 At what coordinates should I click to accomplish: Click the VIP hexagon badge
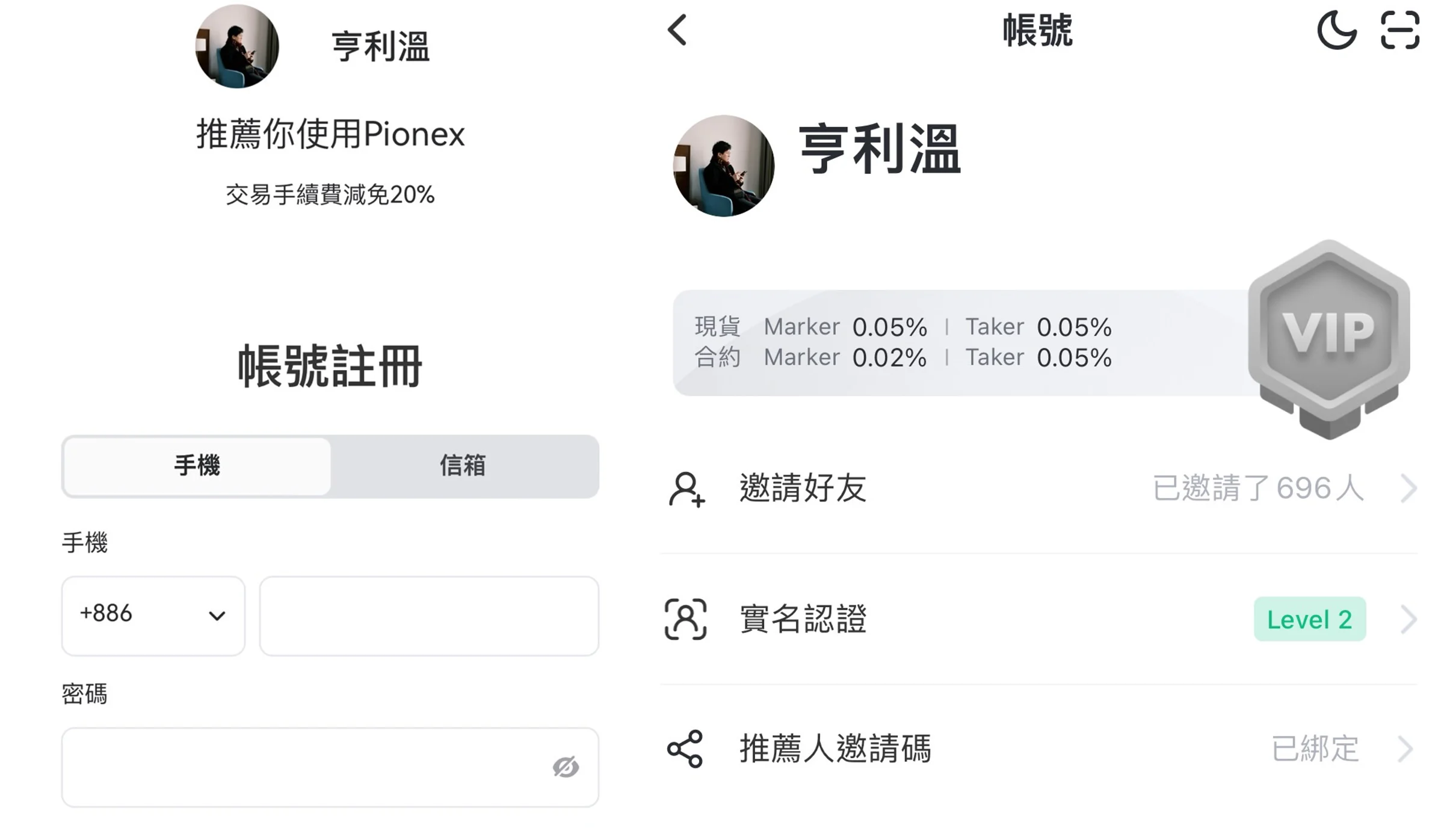click(1328, 339)
